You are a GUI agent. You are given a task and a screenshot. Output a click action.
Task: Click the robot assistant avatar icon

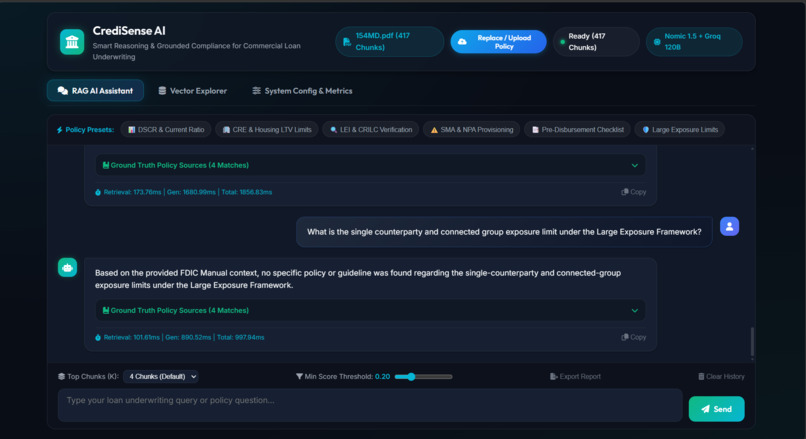tap(67, 267)
